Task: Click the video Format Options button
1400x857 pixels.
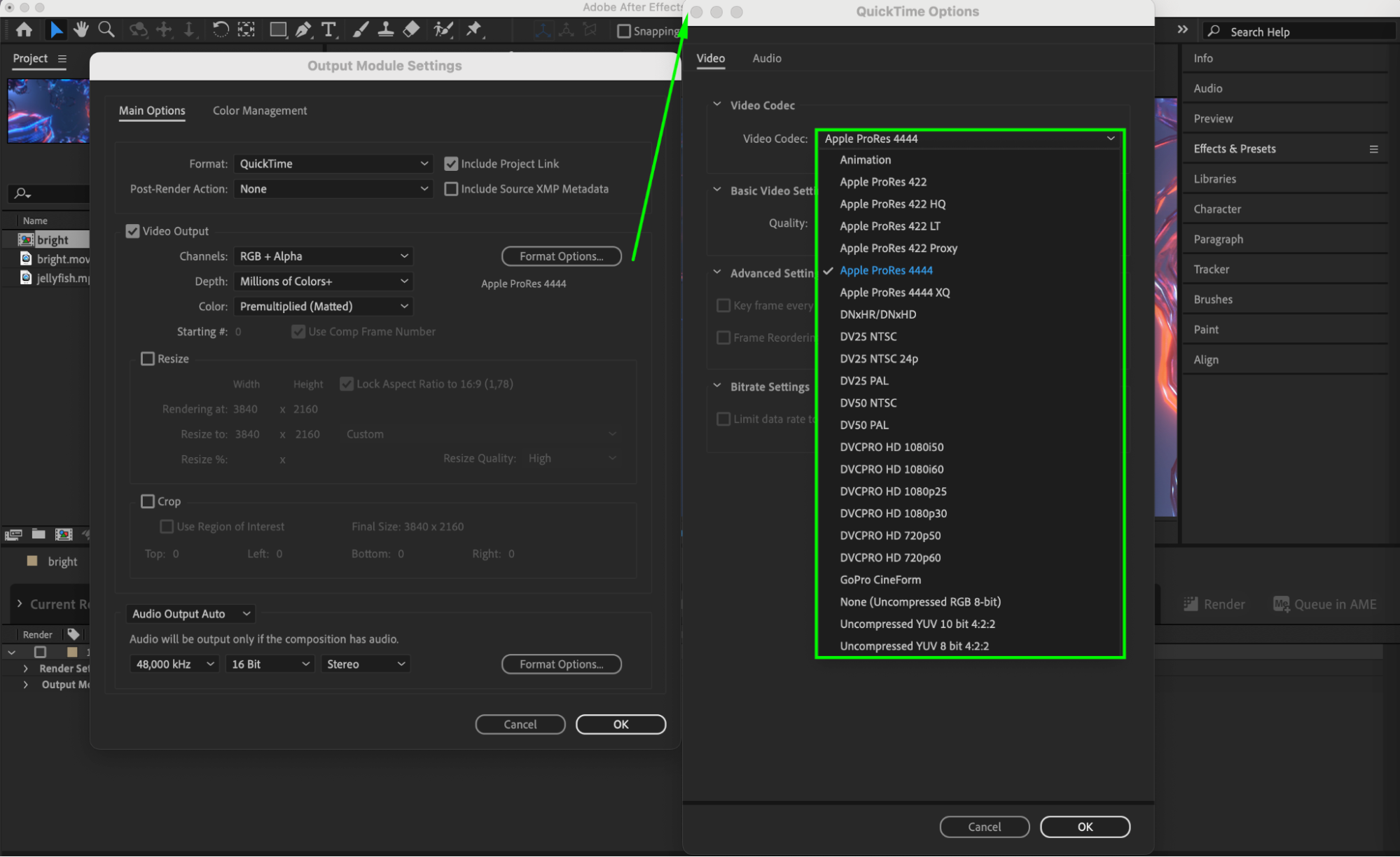Action: (561, 256)
